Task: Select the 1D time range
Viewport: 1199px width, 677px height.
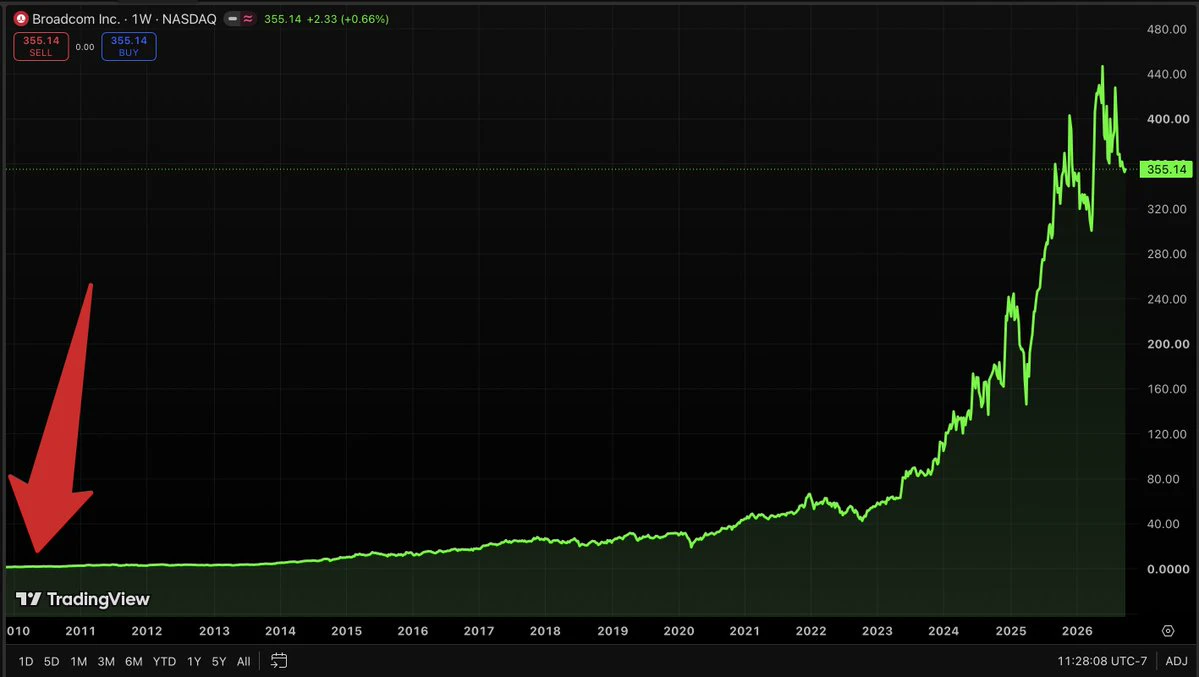Action: coord(26,662)
